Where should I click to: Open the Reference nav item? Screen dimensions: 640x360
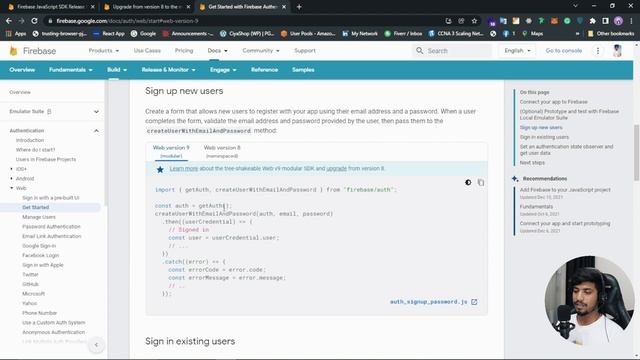point(264,70)
